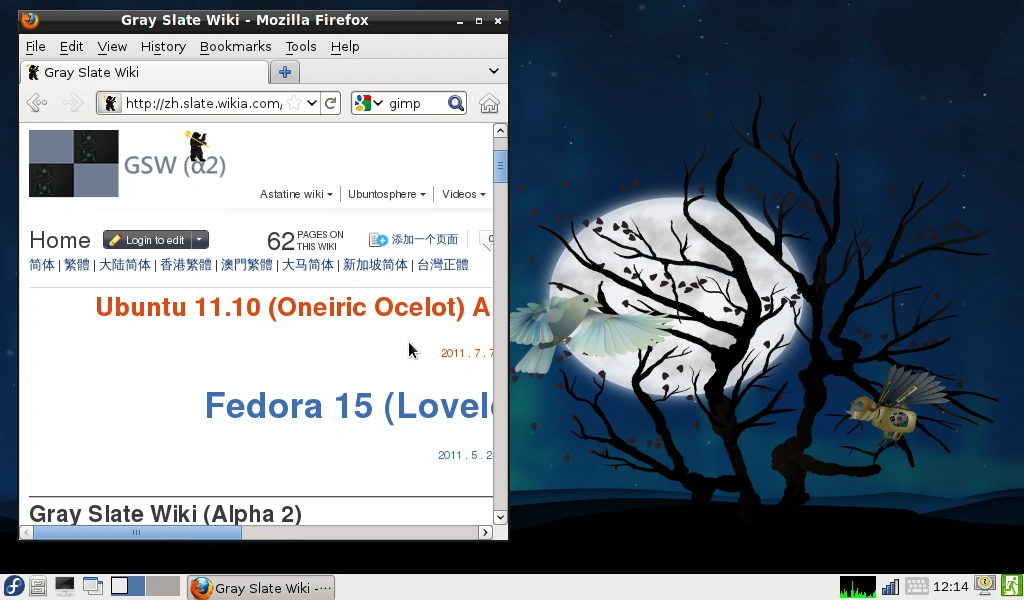The height and width of the screenshot is (600, 1024).
Task: Show the desktop using the taskbar icon
Action: [64, 586]
